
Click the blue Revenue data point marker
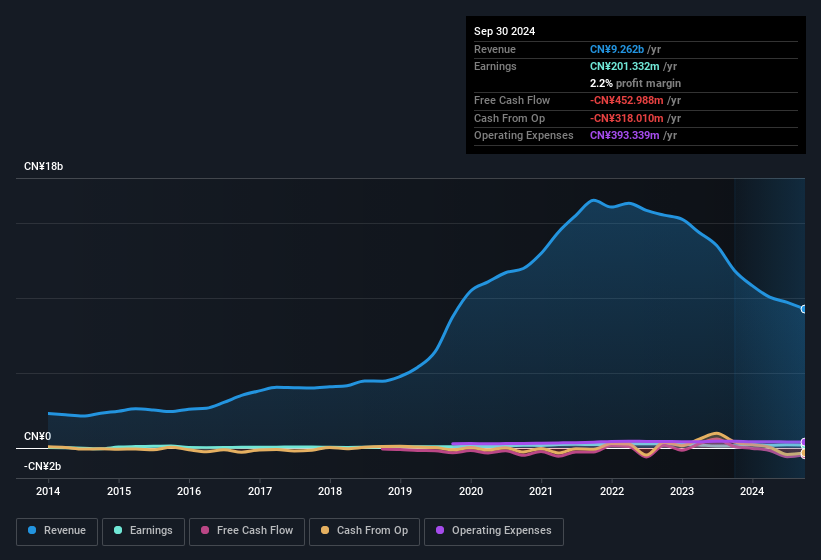coord(804,309)
